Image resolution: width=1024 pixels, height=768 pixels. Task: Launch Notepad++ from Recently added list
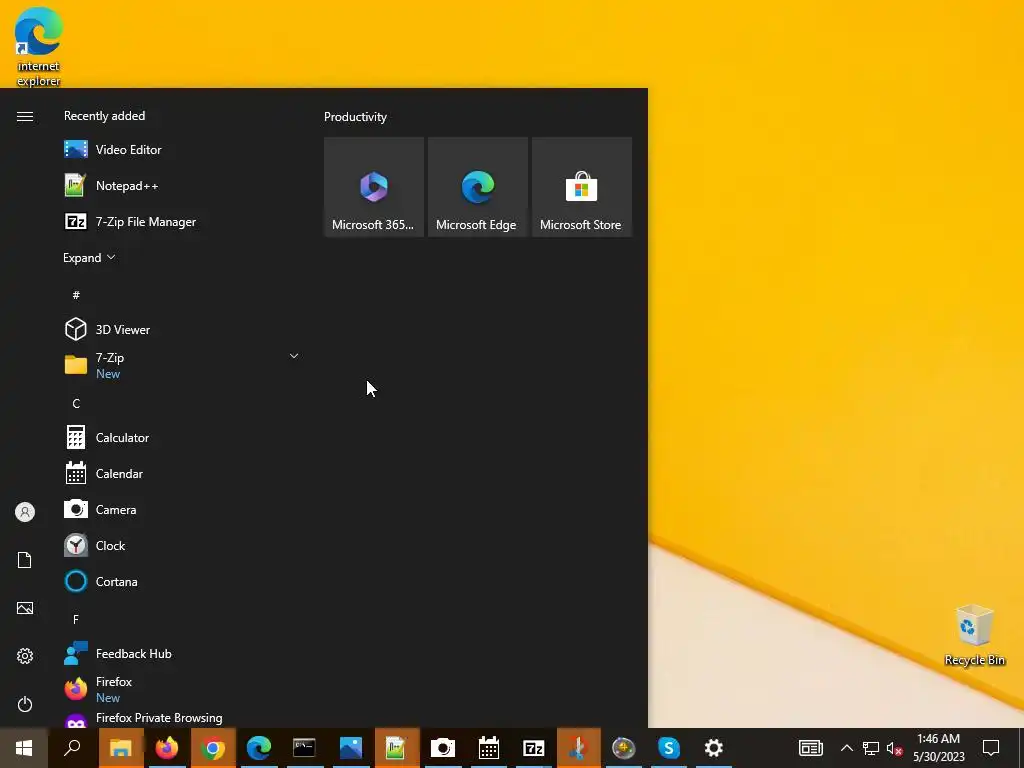click(181, 185)
